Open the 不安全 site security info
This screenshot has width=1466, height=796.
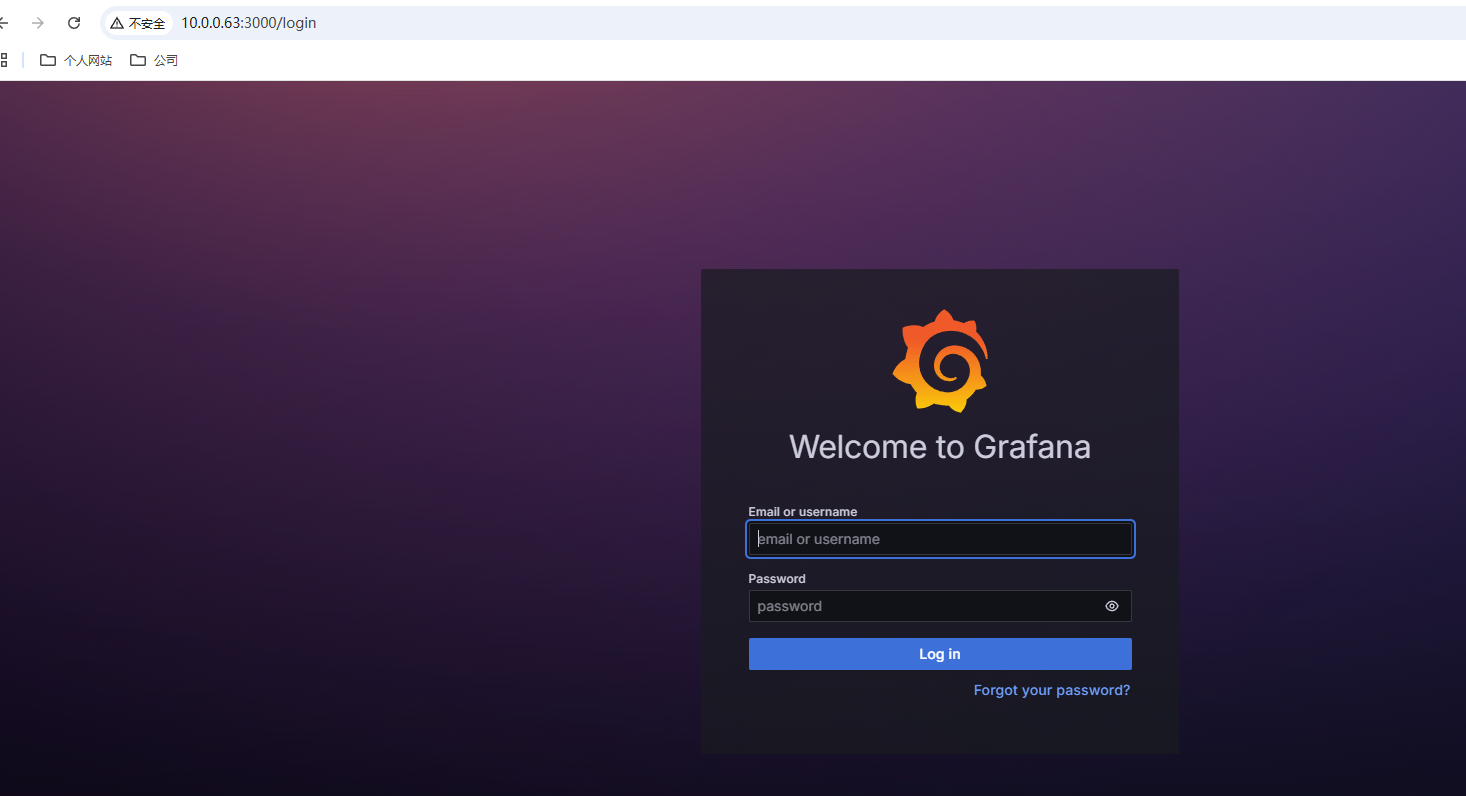point(146,23)
